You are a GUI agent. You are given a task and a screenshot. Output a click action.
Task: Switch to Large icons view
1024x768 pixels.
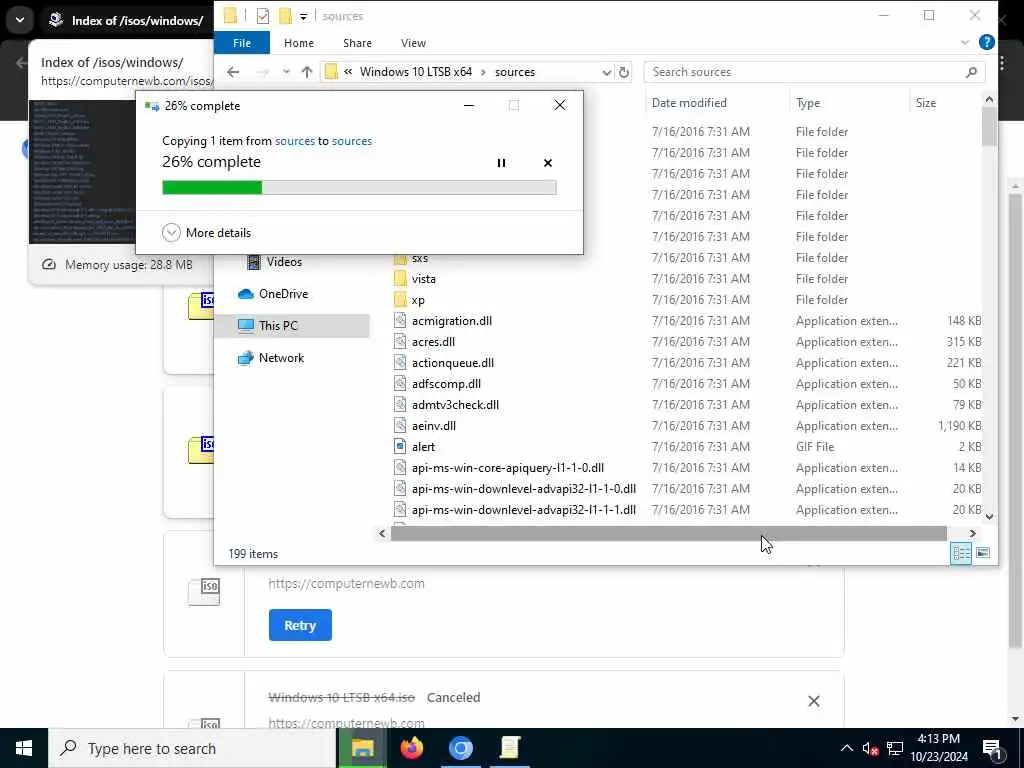click(x=983, y=553)
